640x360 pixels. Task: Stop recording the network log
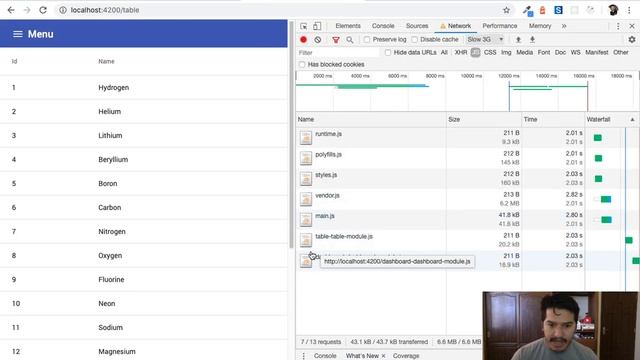(303, 40)
